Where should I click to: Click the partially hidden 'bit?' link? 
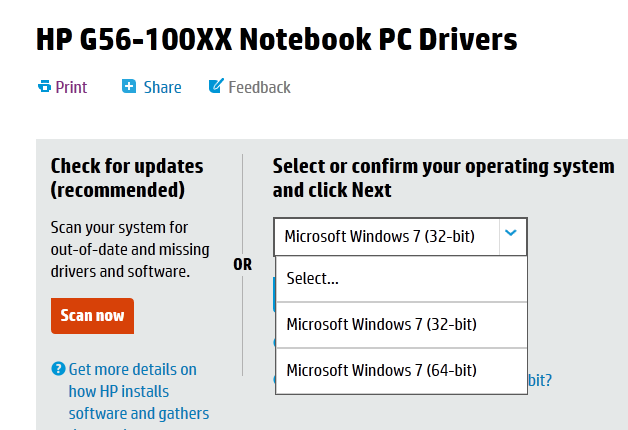540,380
